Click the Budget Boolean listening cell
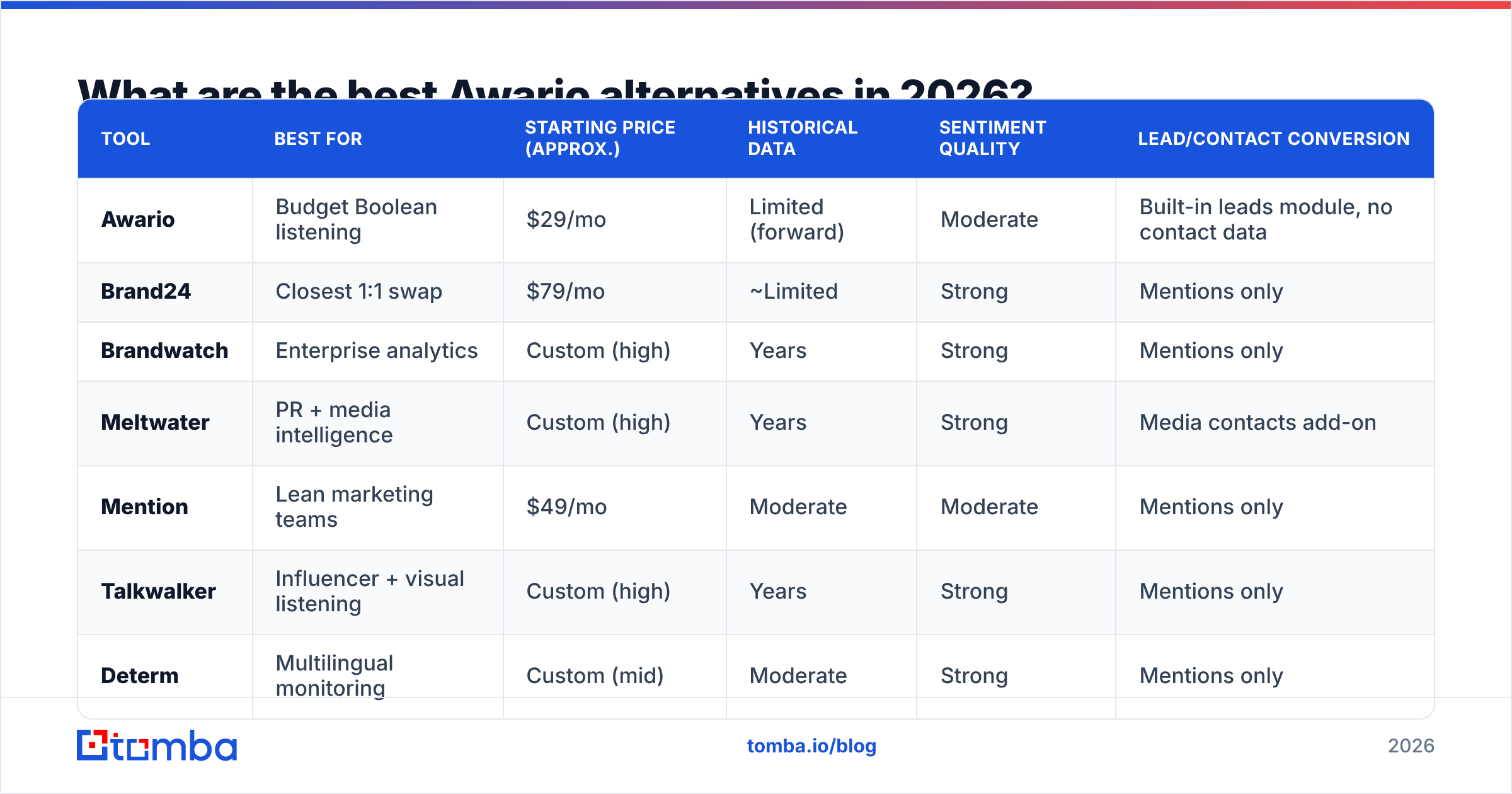The height and width of the screenshot is (794, 1512). 378,220
